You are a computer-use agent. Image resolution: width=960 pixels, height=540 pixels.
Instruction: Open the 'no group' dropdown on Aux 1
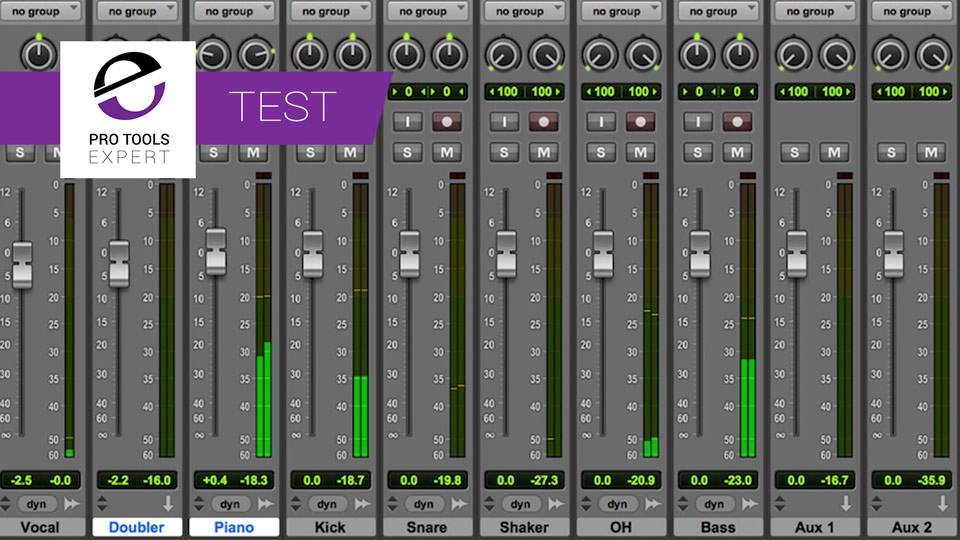pyautogui.click(x=814, y=11)
